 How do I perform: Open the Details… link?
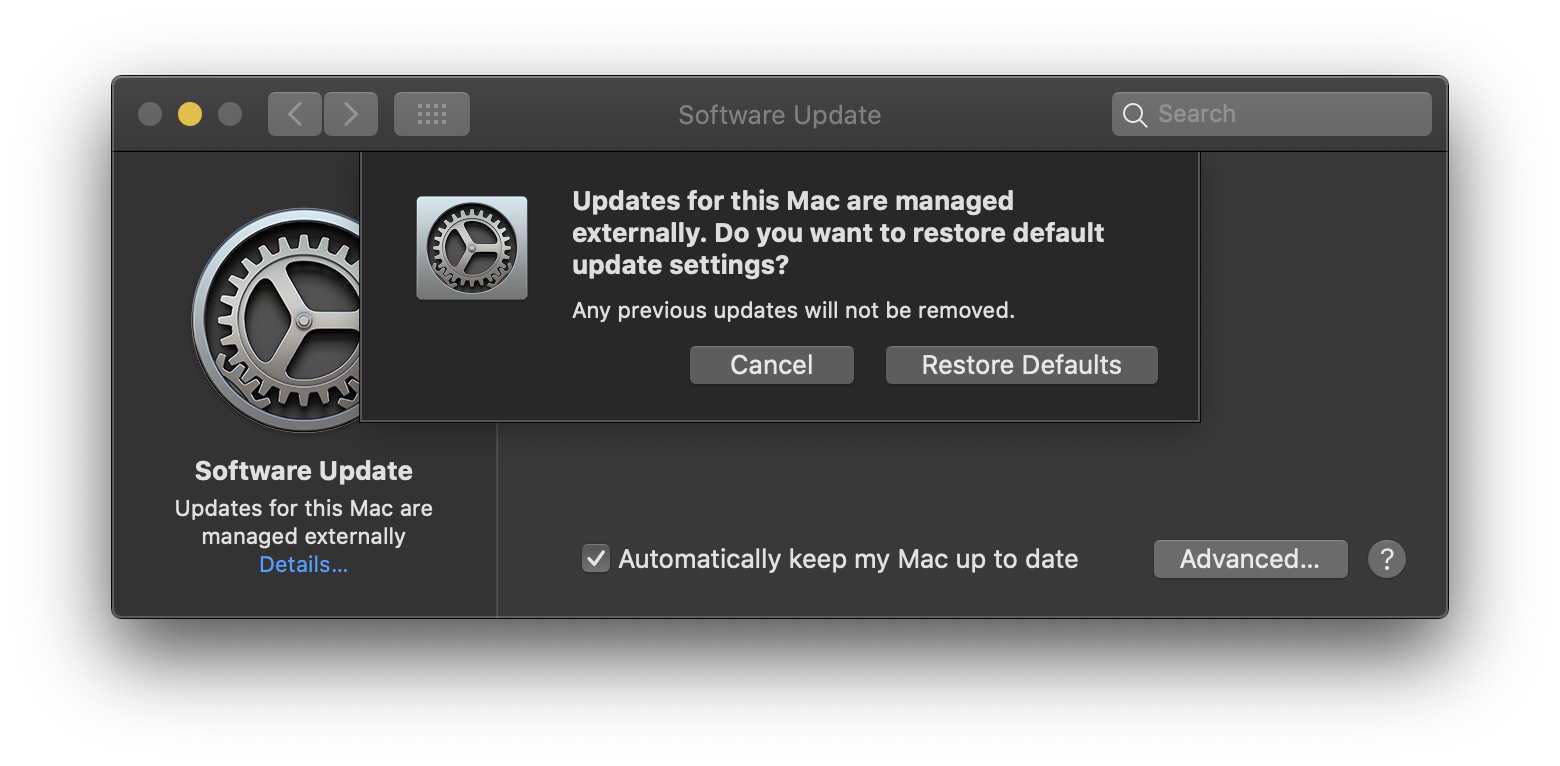304,564
